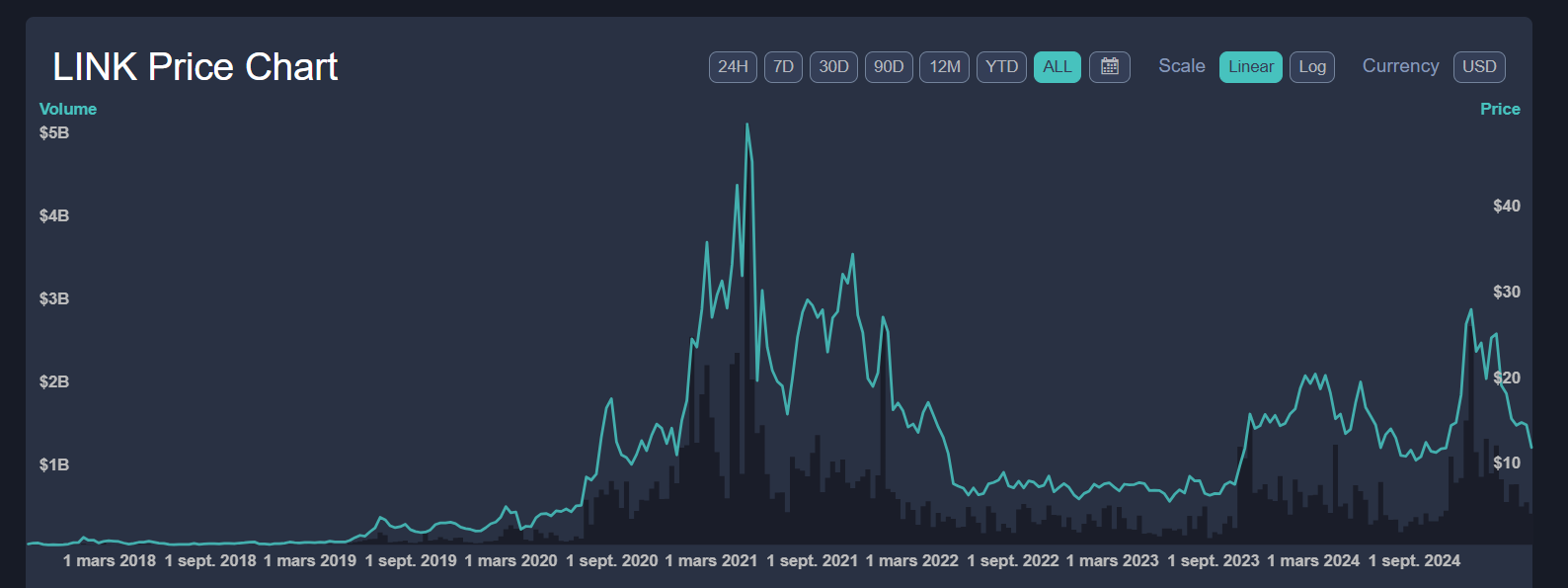The width and height of the screenshot is (1568, 588).
Task: Switch scale to Log
Action: [1312, 67]
